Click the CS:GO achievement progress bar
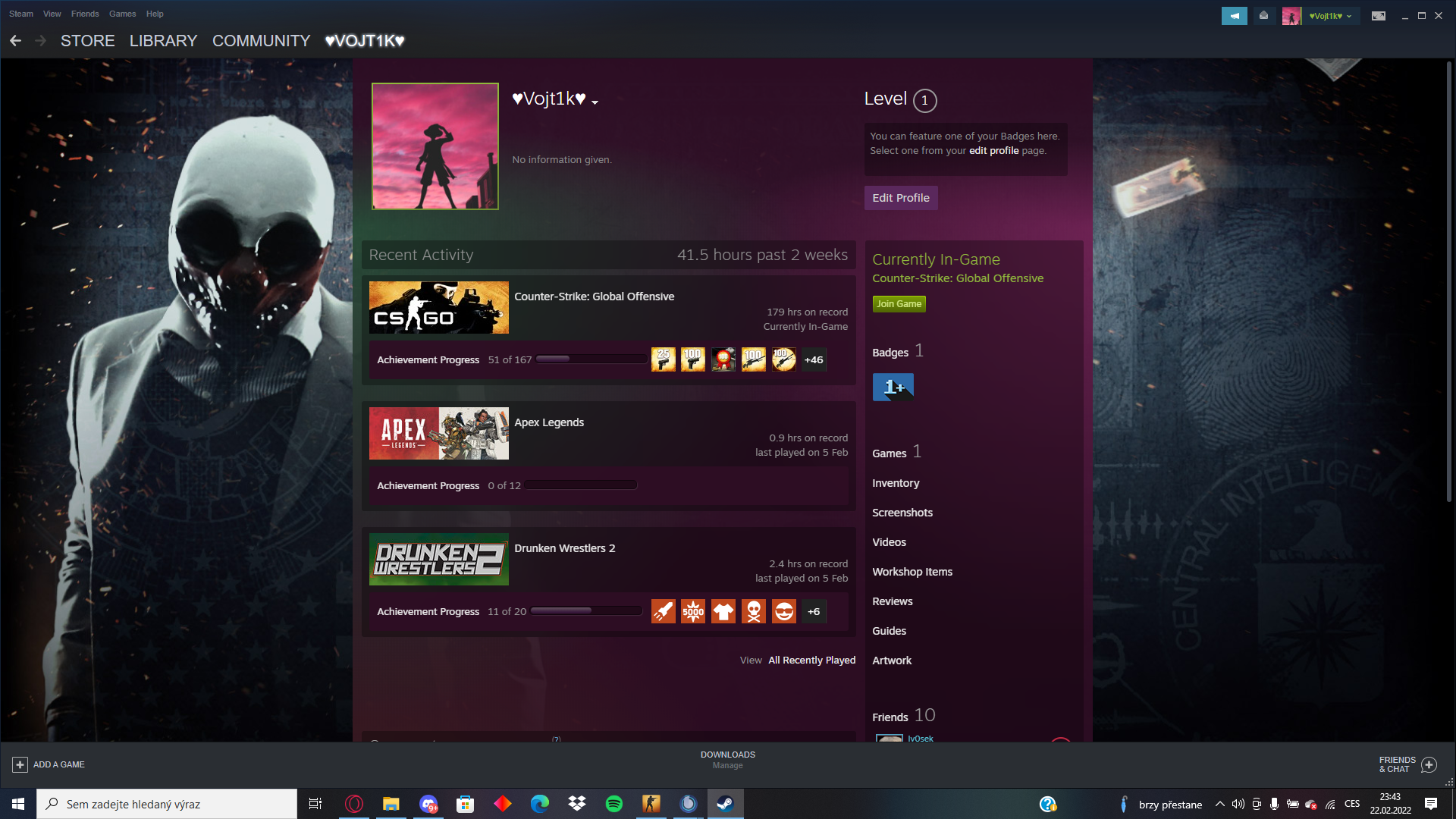Screen dimensions: 1456x819 coord(591,359)
